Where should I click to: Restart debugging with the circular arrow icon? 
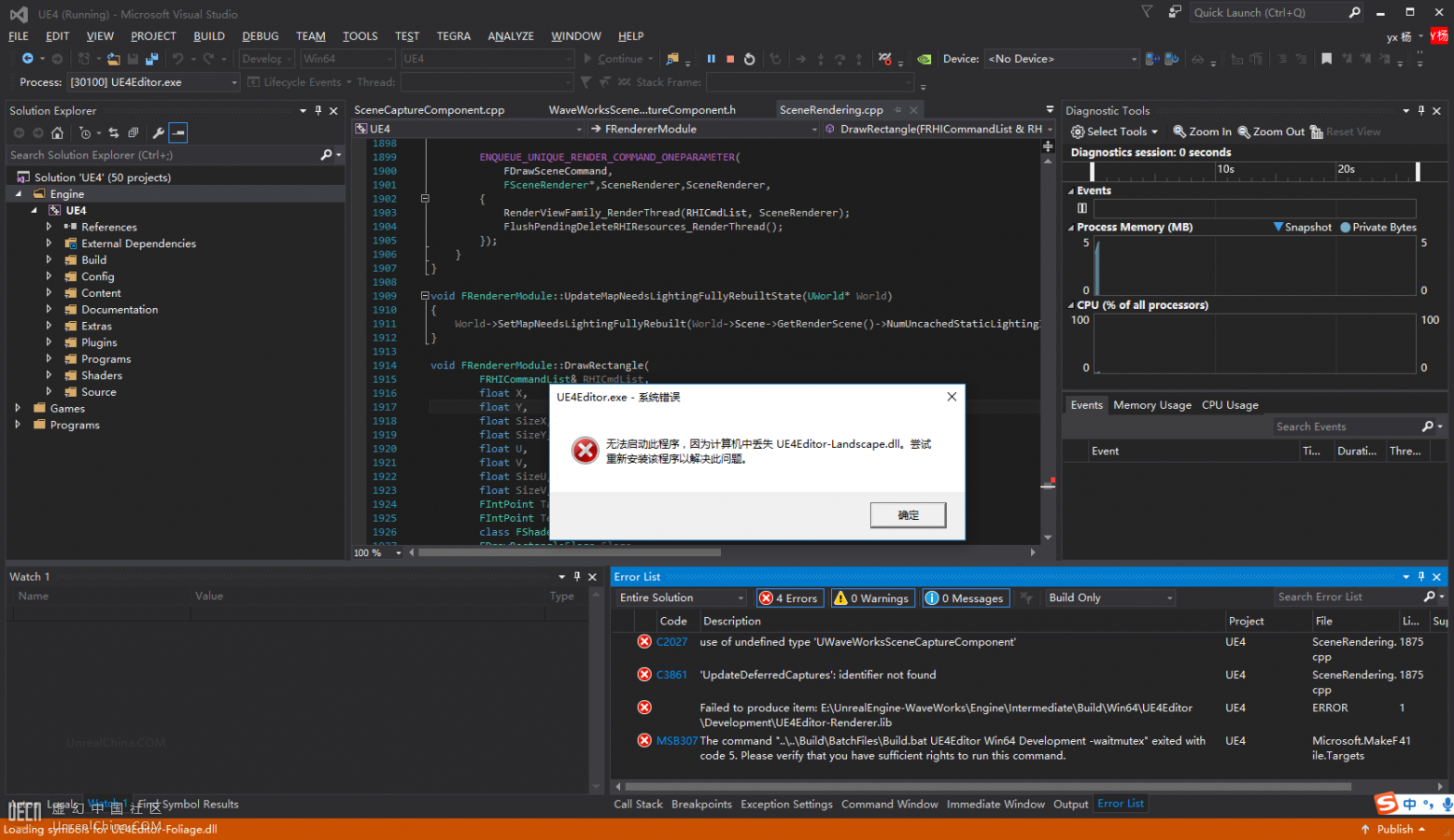click(x=749, y=59)
